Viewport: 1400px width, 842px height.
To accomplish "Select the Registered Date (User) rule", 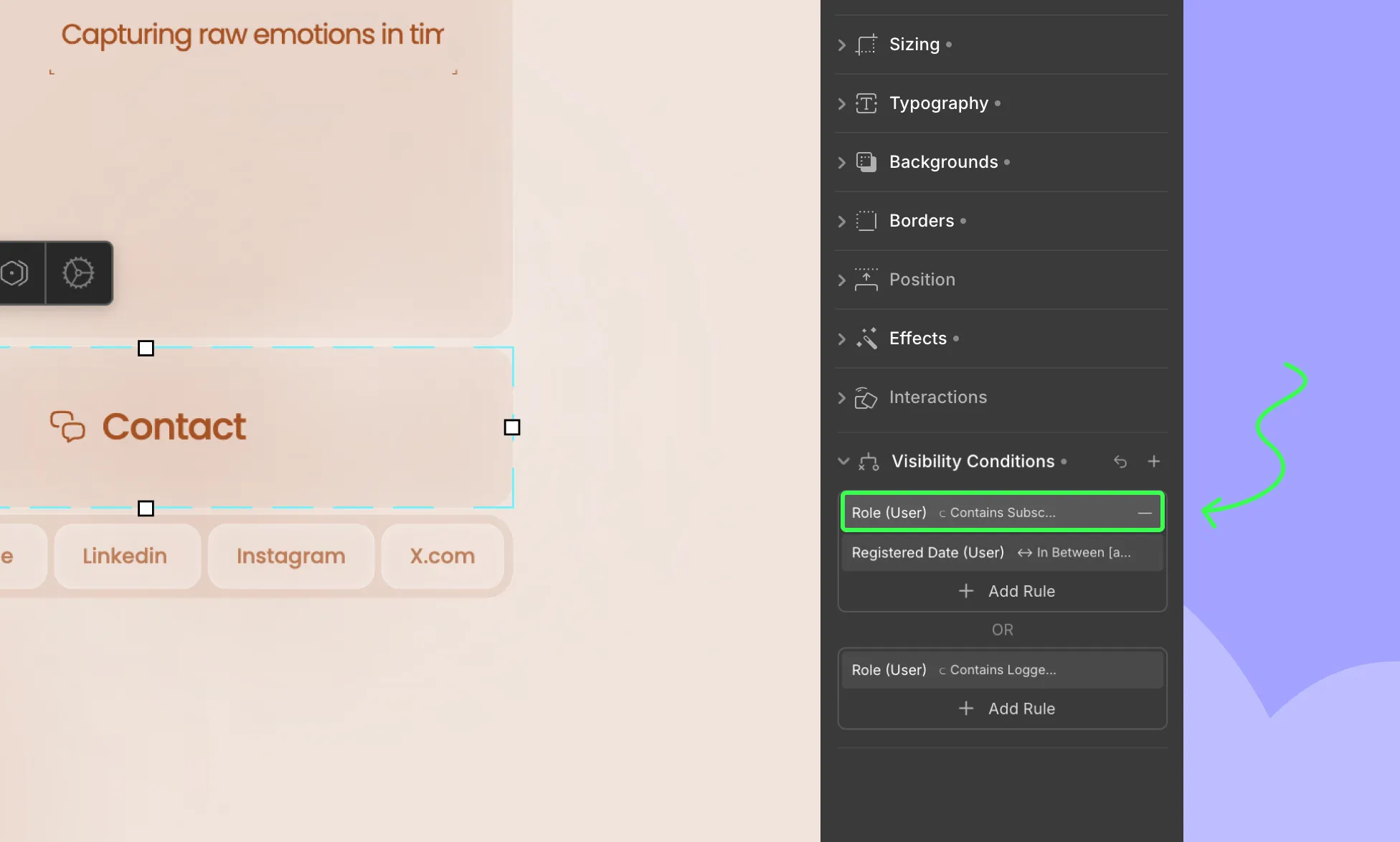I will [1002, 552].
